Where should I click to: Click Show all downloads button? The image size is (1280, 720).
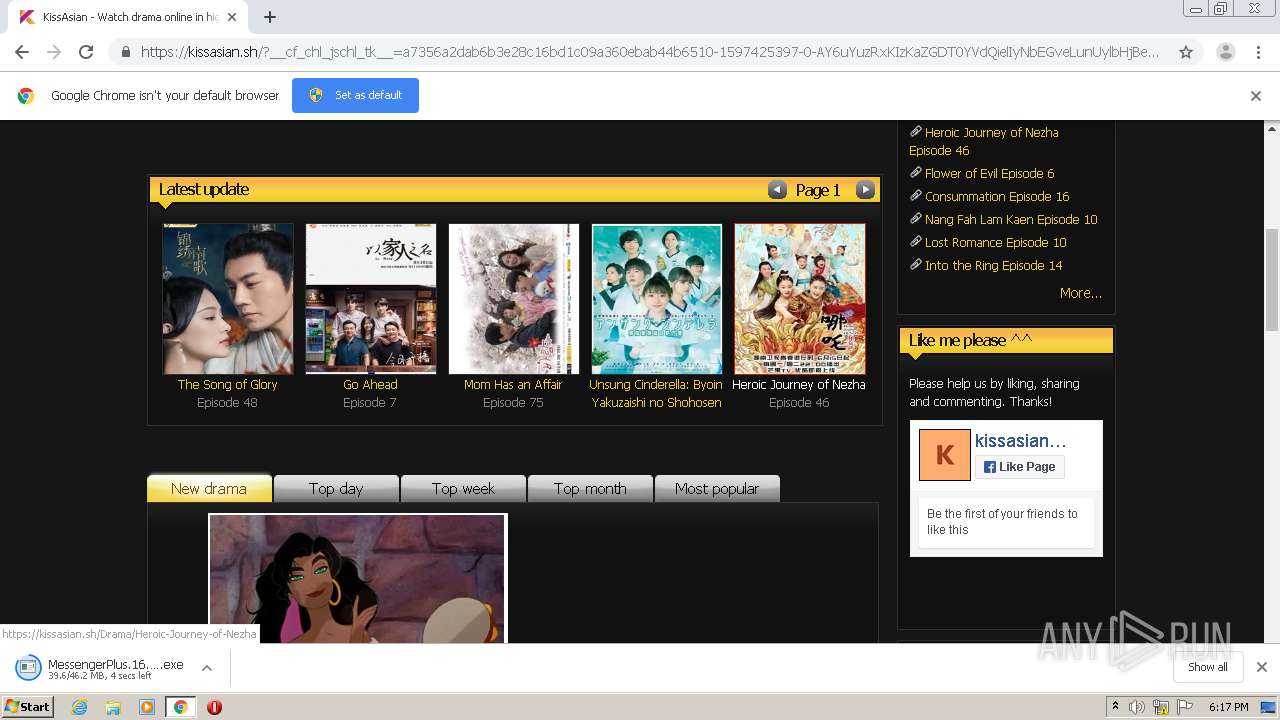(x=1208, y=667)
